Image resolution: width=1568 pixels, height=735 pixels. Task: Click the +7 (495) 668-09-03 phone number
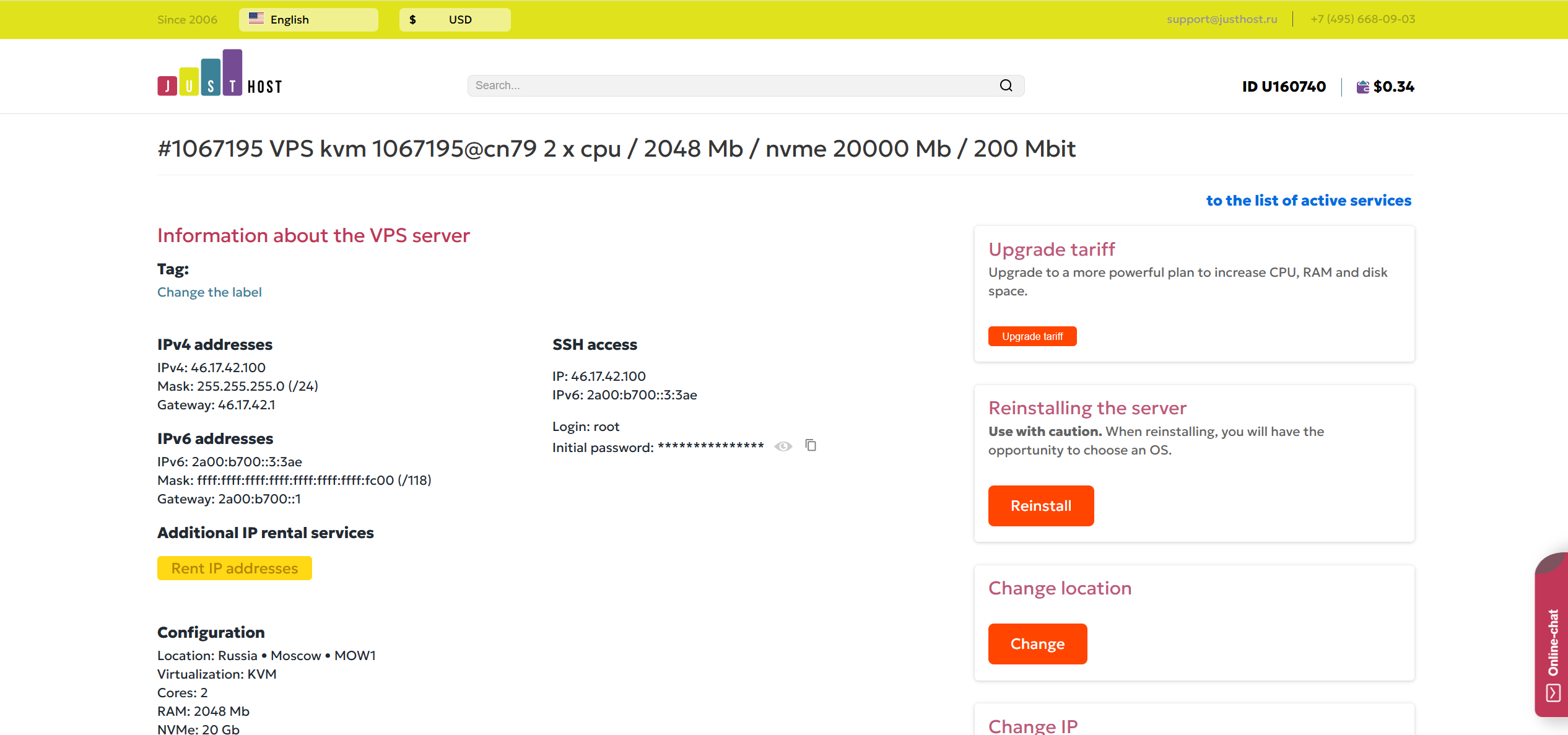tap(1362, 19)
